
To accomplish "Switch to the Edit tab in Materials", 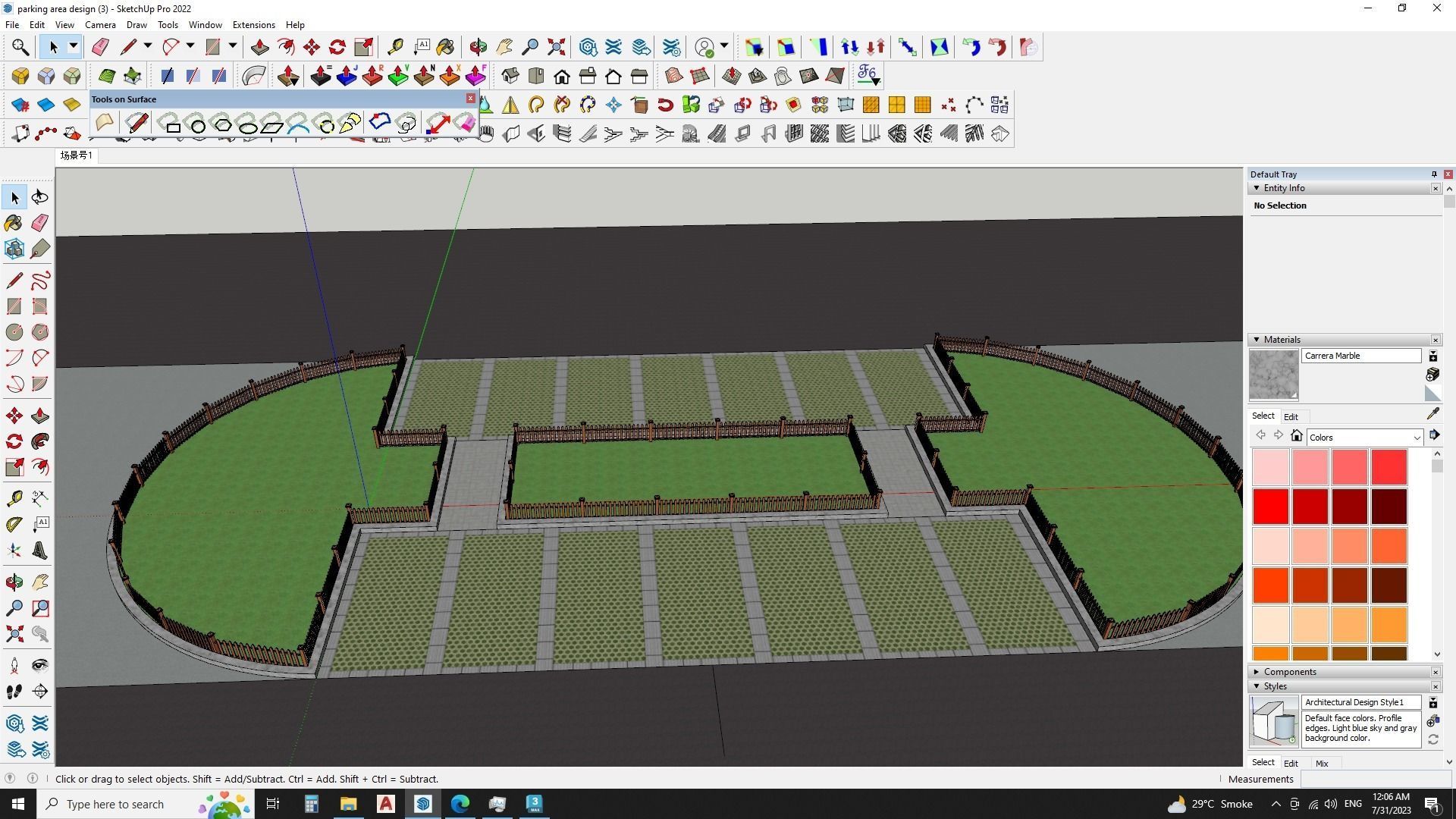I will [1291, 416].
